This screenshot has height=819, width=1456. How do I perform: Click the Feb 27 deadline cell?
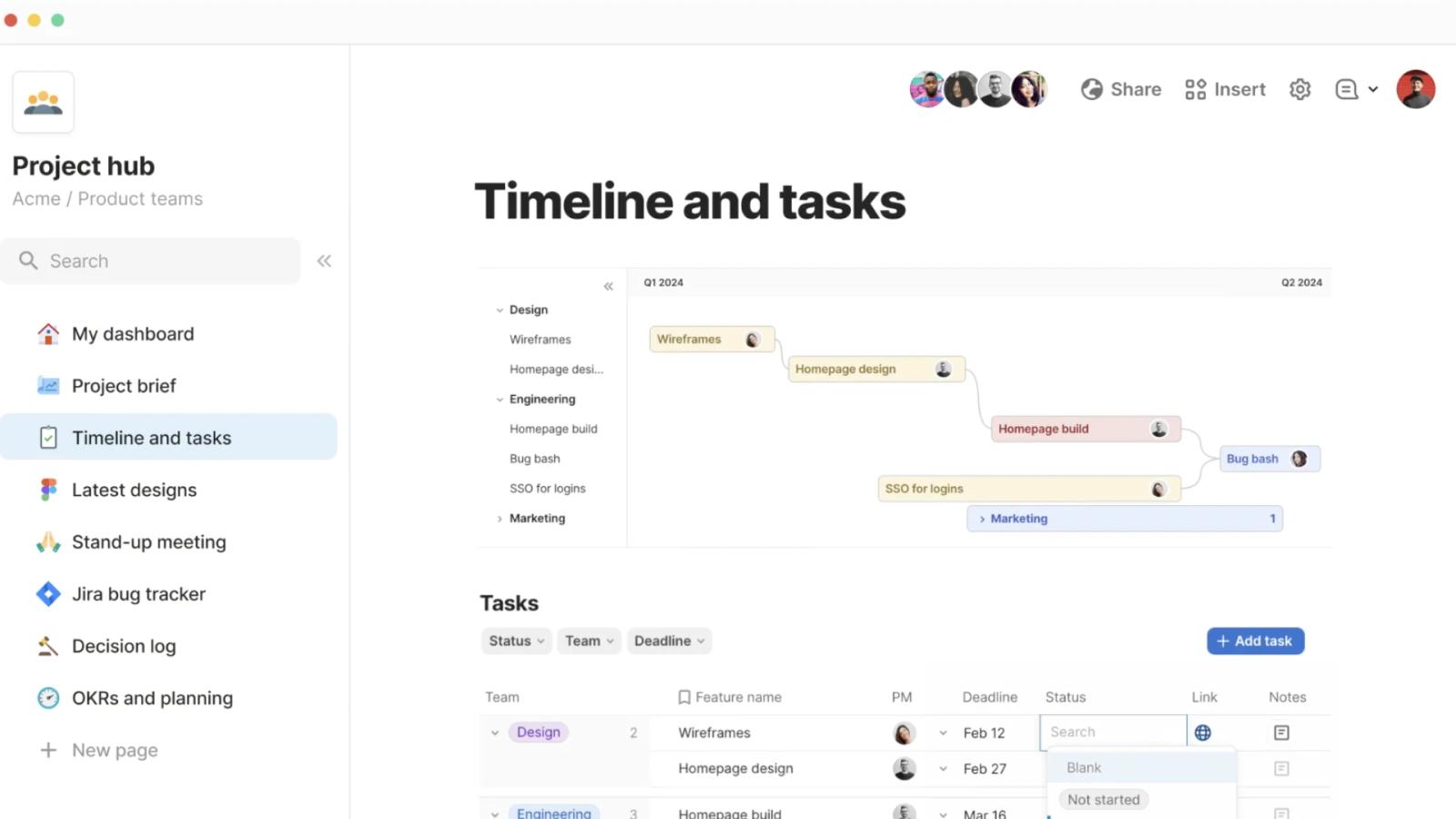985,768
